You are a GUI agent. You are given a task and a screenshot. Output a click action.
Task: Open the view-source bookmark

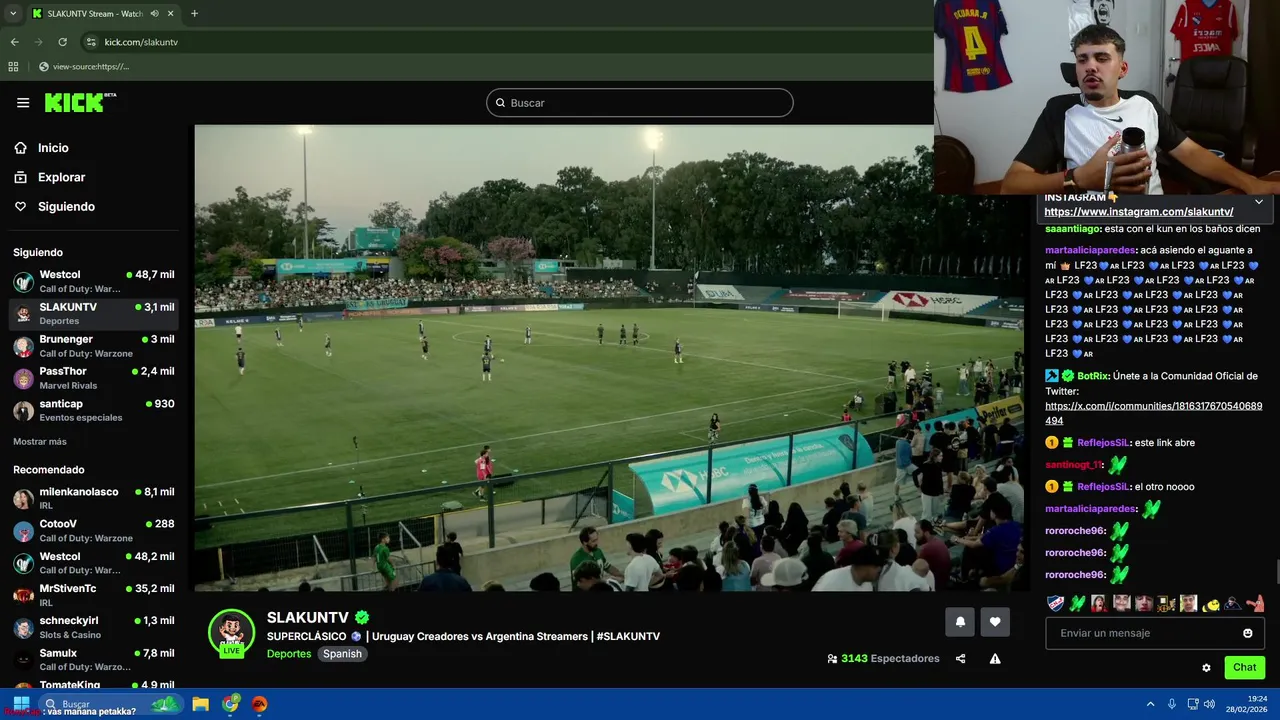click(84, 67)
